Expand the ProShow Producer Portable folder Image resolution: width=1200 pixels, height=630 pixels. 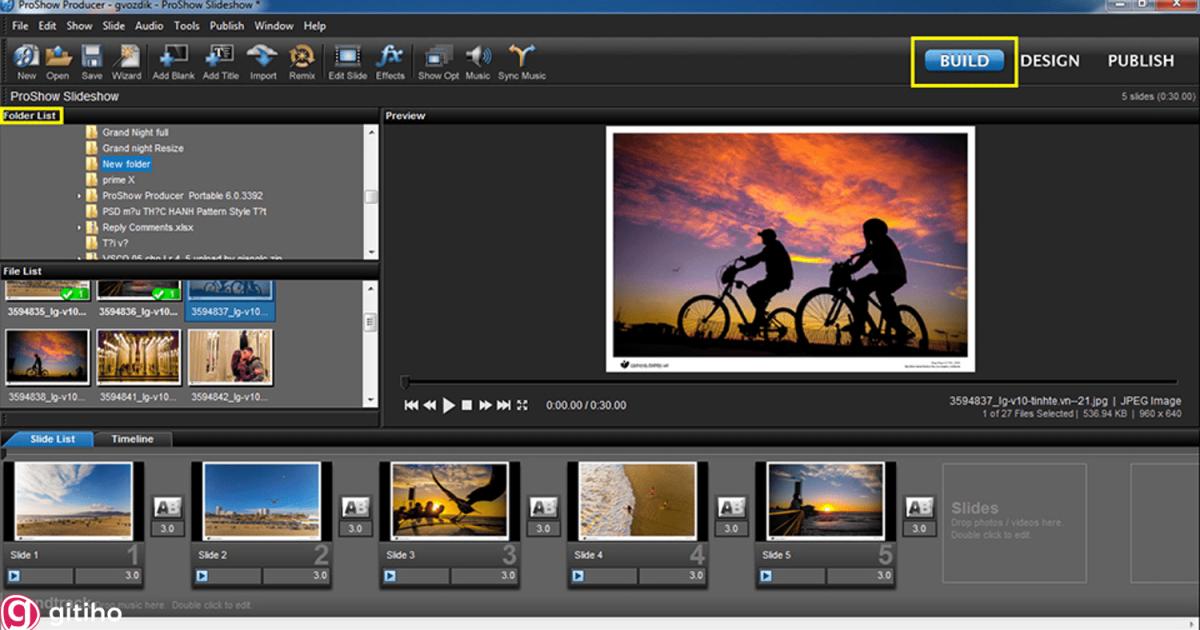(x=80, y=196)
